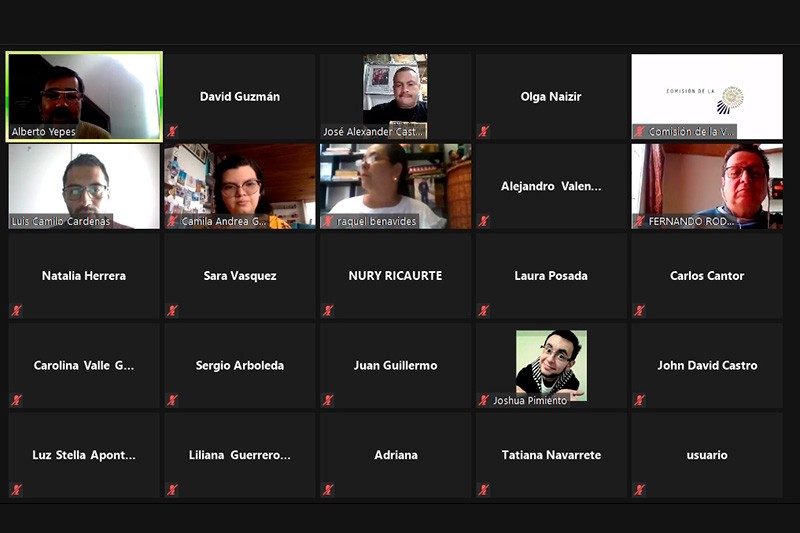Select FERNANDO ROD... video tile
Image resolution: width=800 pixels, height=533 pixels.
click(x=707, y=186)
